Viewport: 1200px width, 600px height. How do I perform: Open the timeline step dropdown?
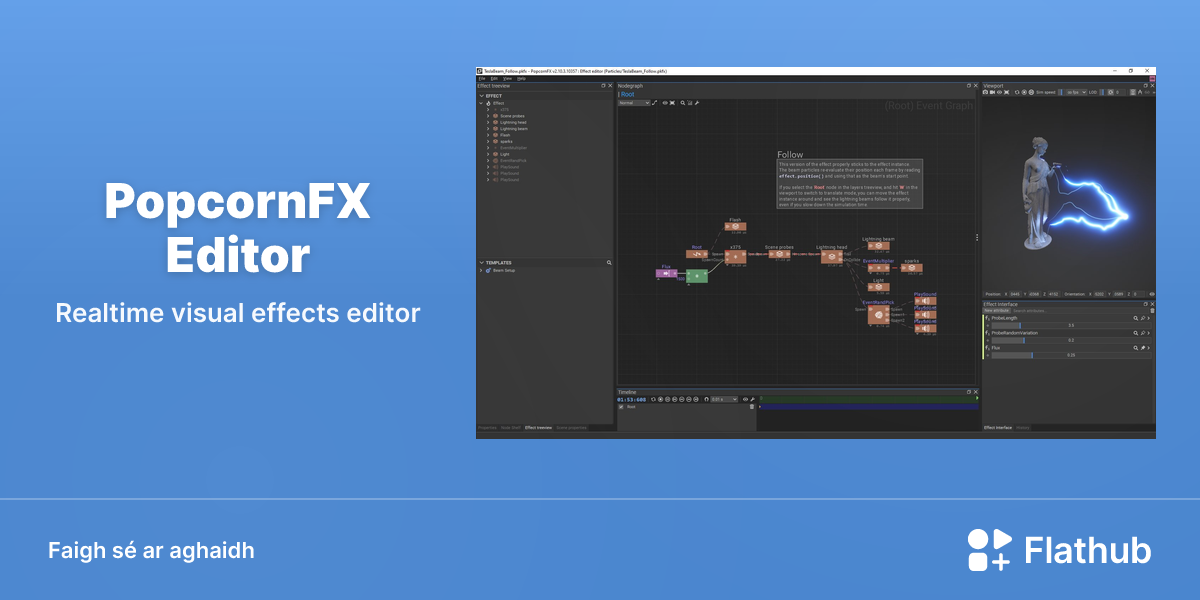pos(724,399)
